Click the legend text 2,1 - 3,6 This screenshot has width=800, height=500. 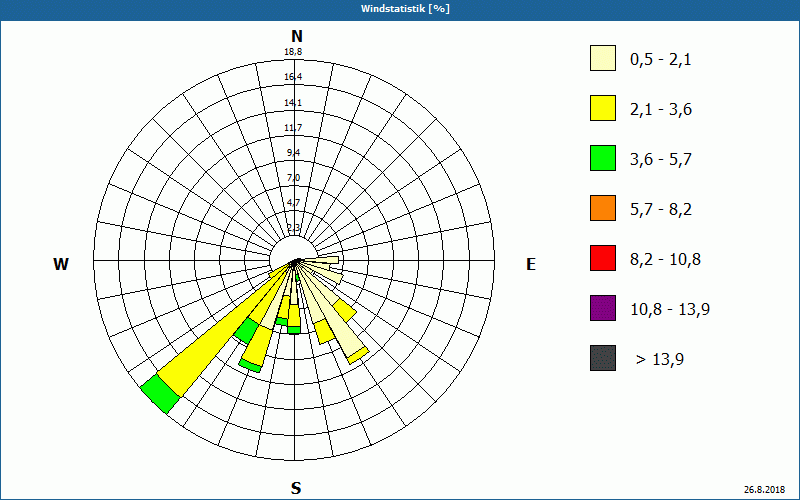661,110
